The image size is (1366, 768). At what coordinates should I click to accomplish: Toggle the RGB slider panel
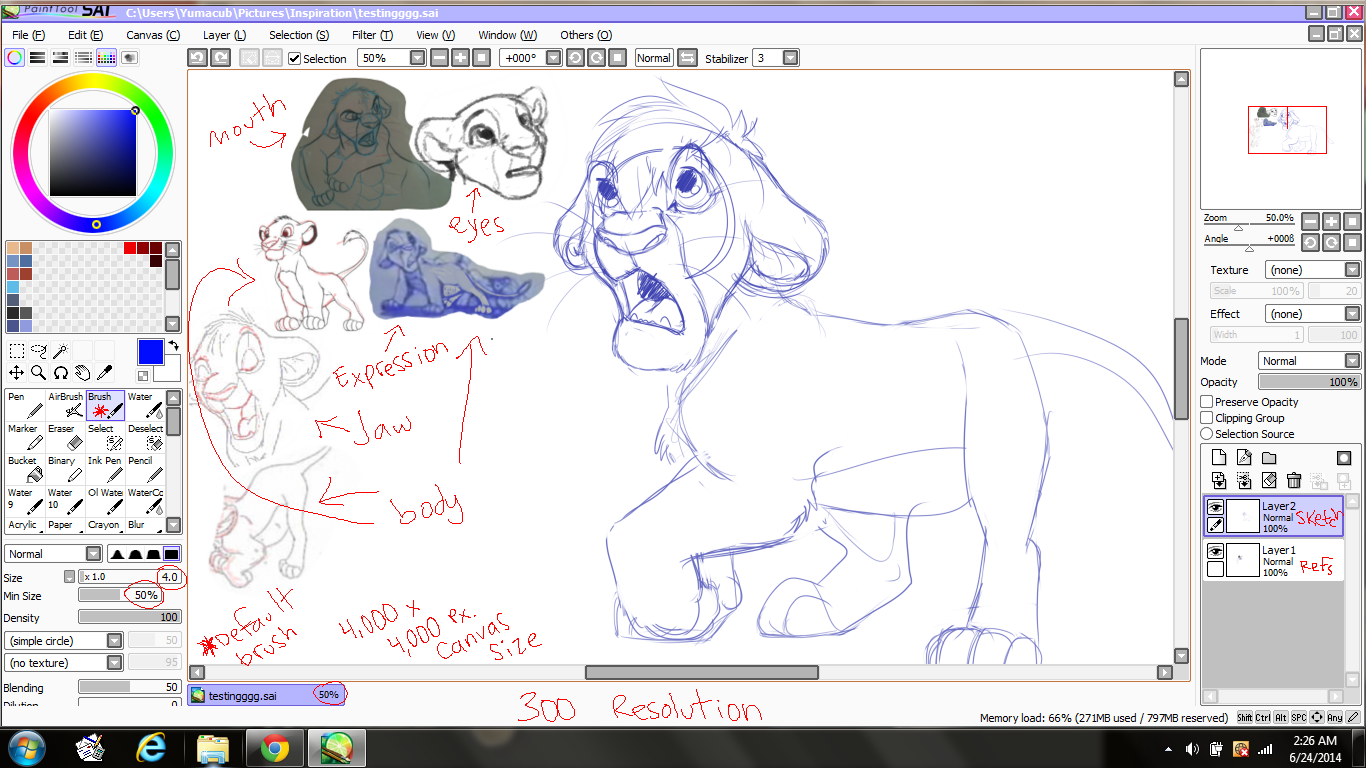(37, 58)
